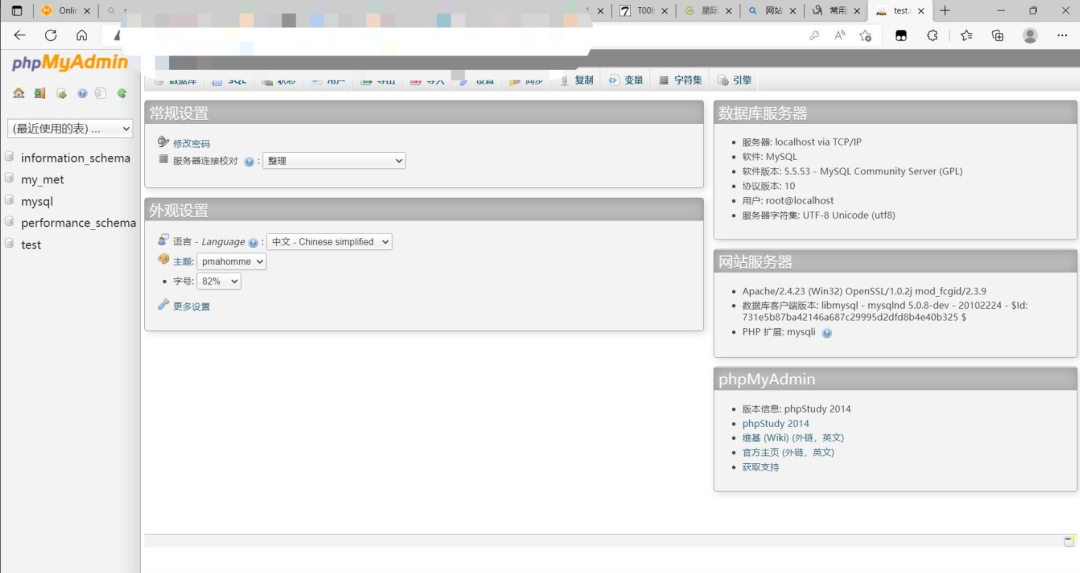Open the Language dropdown showing 中文 - Chinese simplified

point(329,242)
